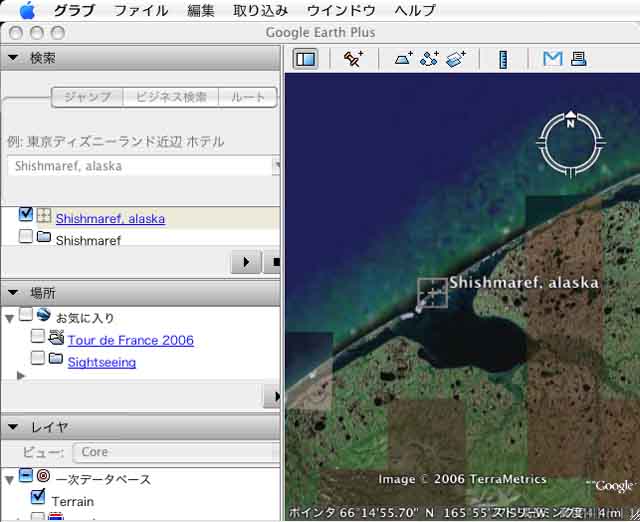Switch to the ビジネス検索 tab
The image size is (640, 522).
pos(171,97)
